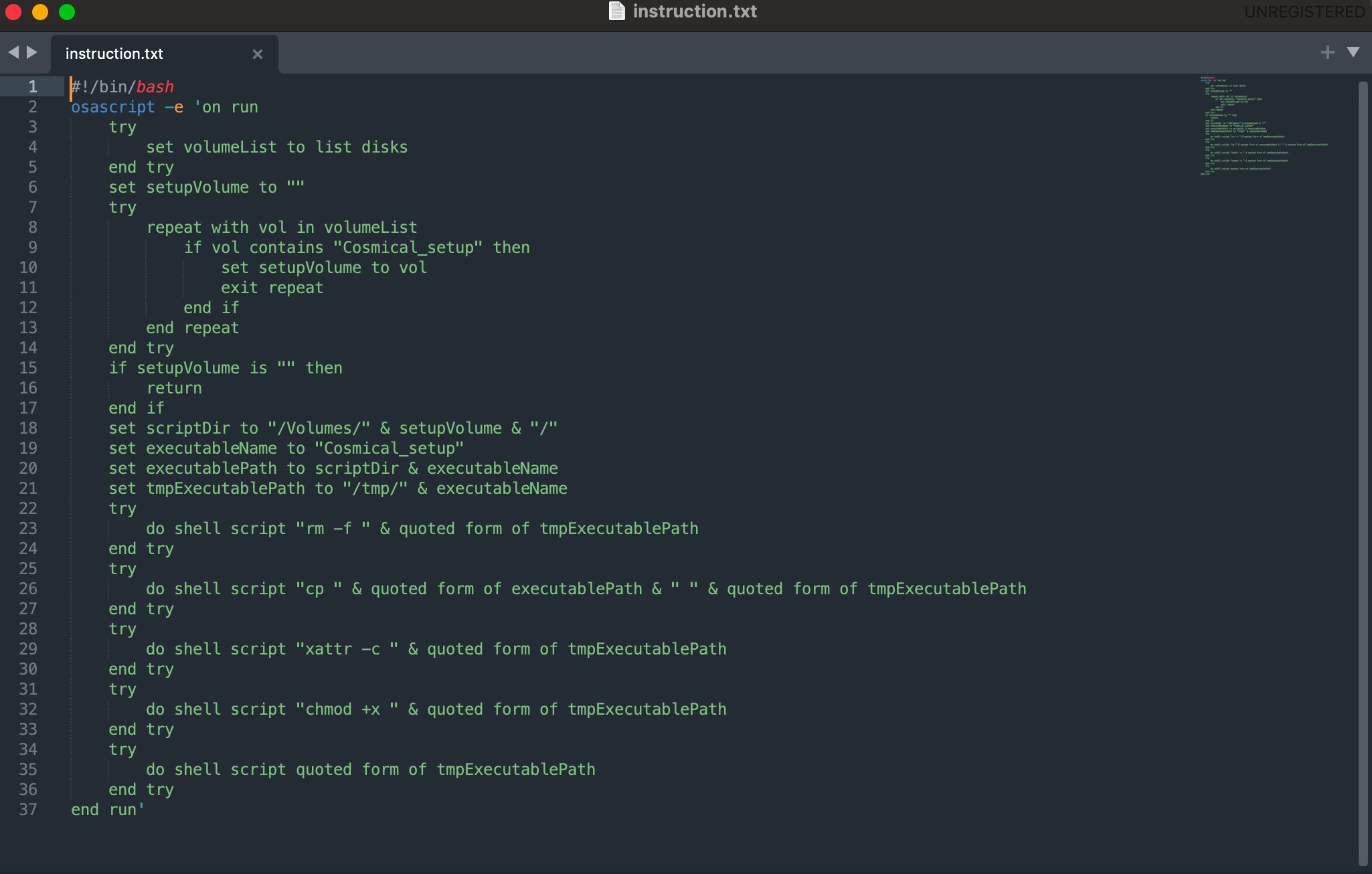Click the forward navigation arrow in tab bar
Image resolution: width=1372 pixels, height=874 pixels.
tap(31, 52)
